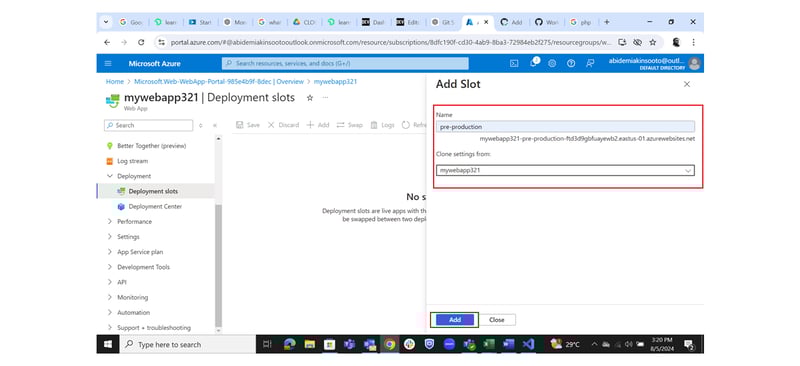800x366 pixels.
Task: Open the Azure portal hamburger menu
Action: 108,63
